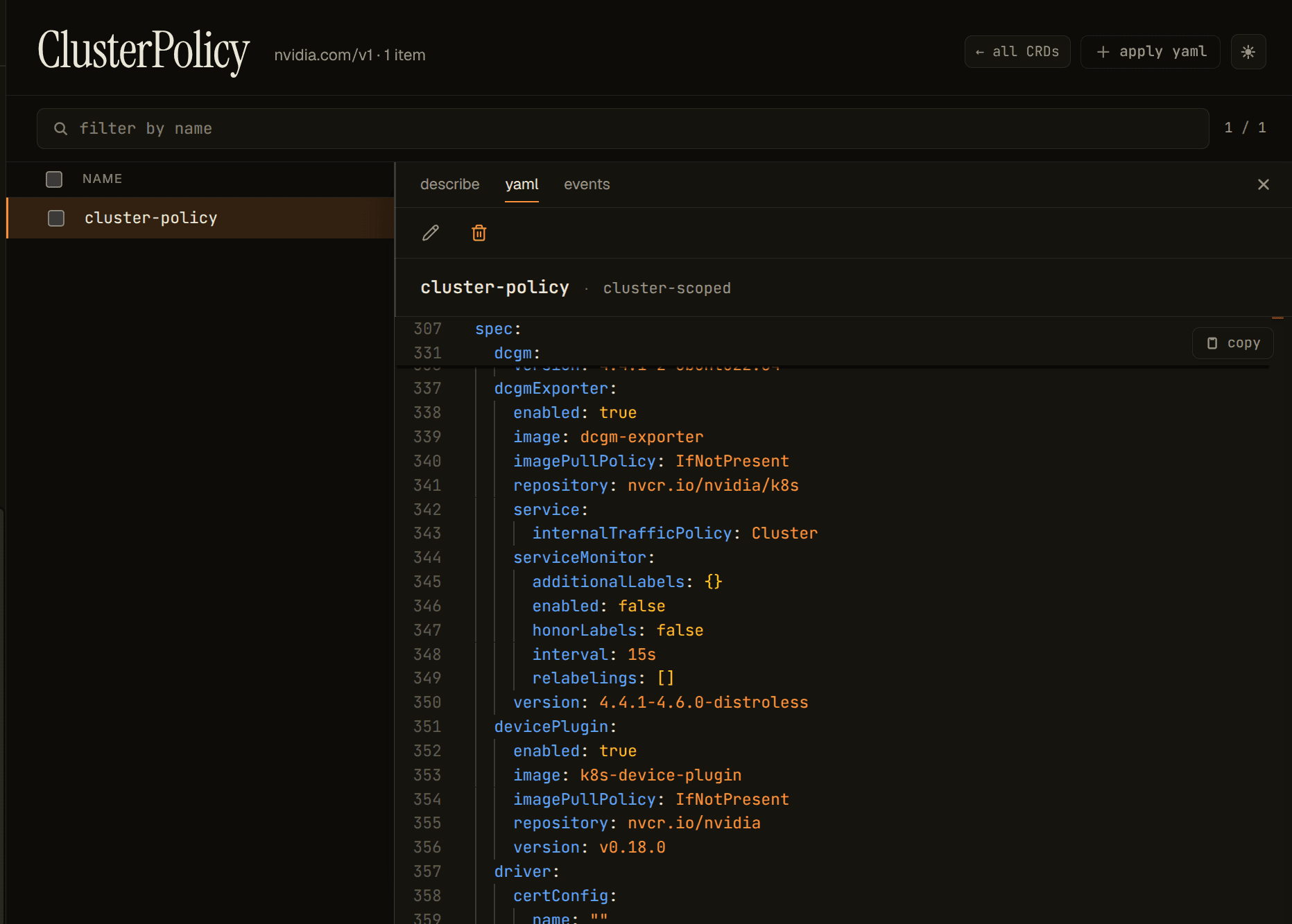
Task: Click the search magnifier icon
Action: tap(61, 129)
